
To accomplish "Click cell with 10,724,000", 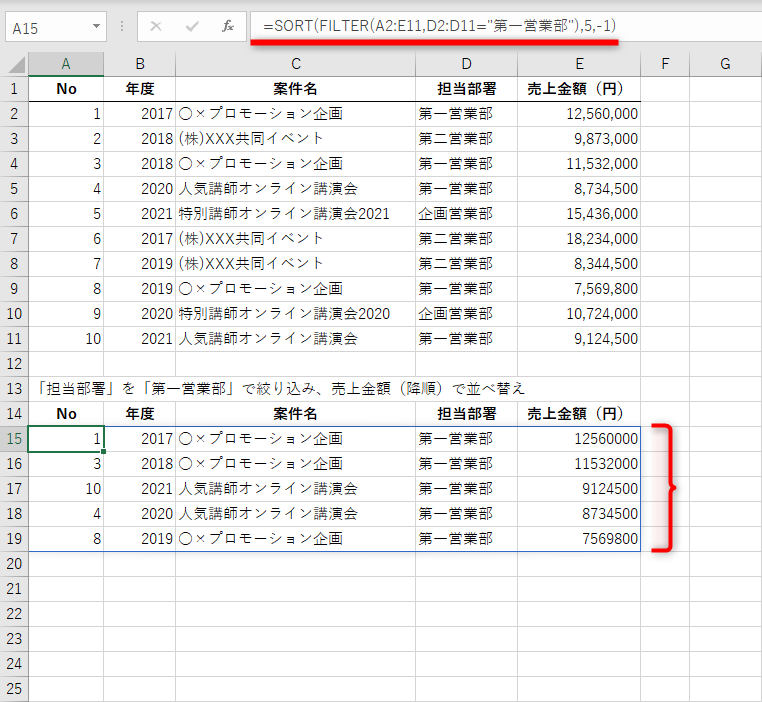I will 579,314.
